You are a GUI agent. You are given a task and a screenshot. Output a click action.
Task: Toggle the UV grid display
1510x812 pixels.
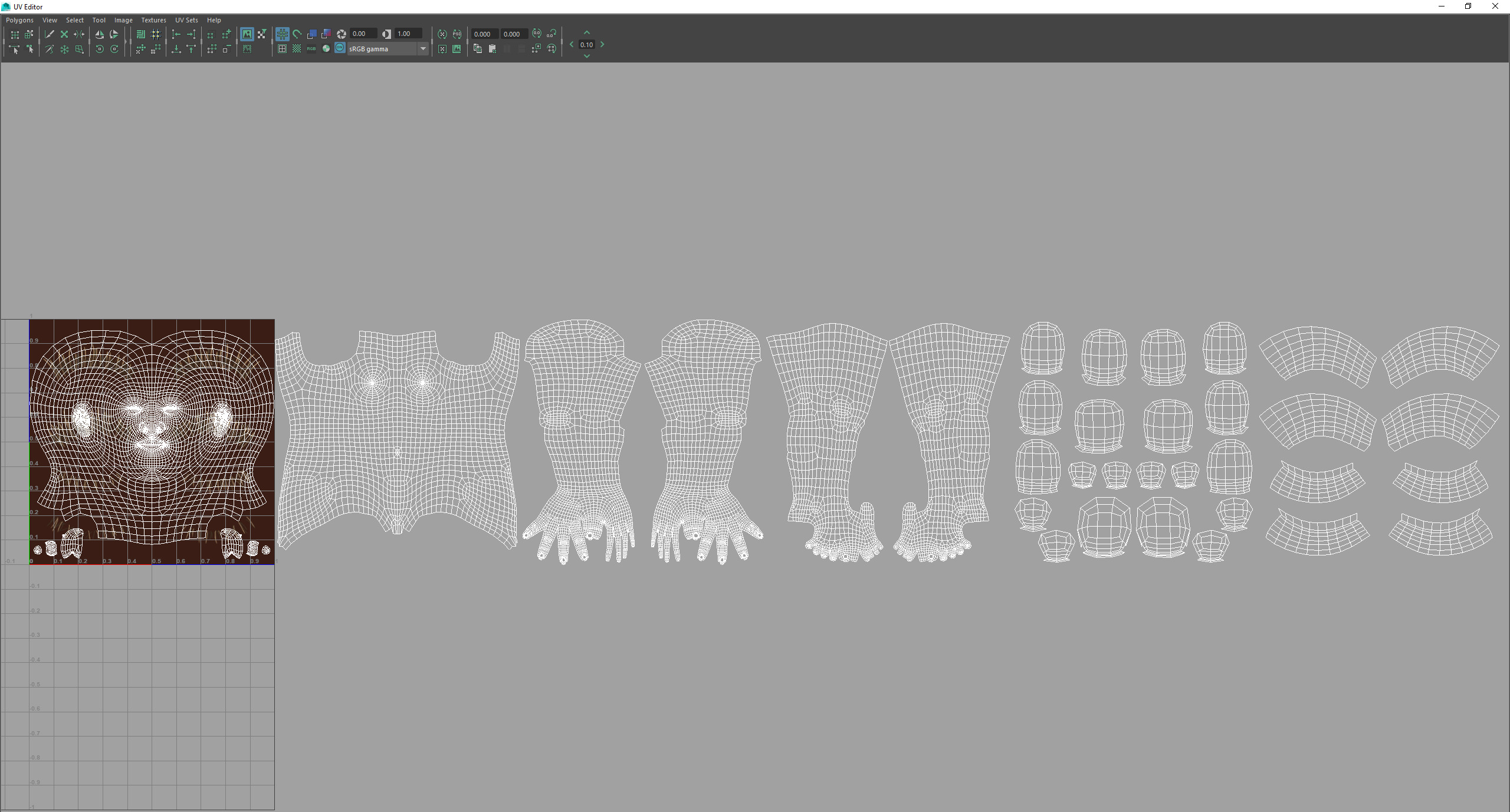(x=283, y=34)
